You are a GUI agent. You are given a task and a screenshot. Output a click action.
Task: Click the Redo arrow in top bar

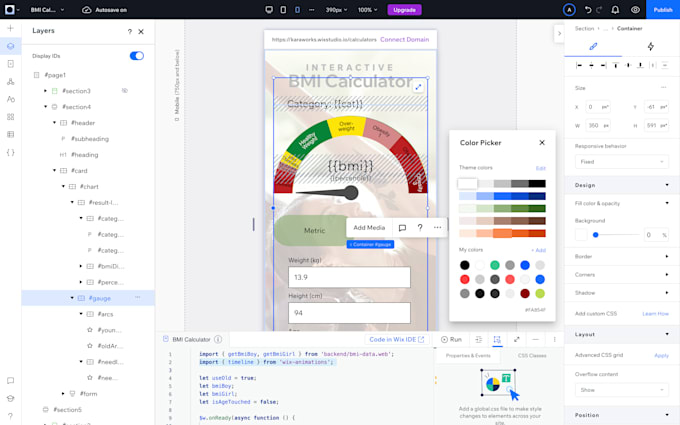click(x=599, y=10)
